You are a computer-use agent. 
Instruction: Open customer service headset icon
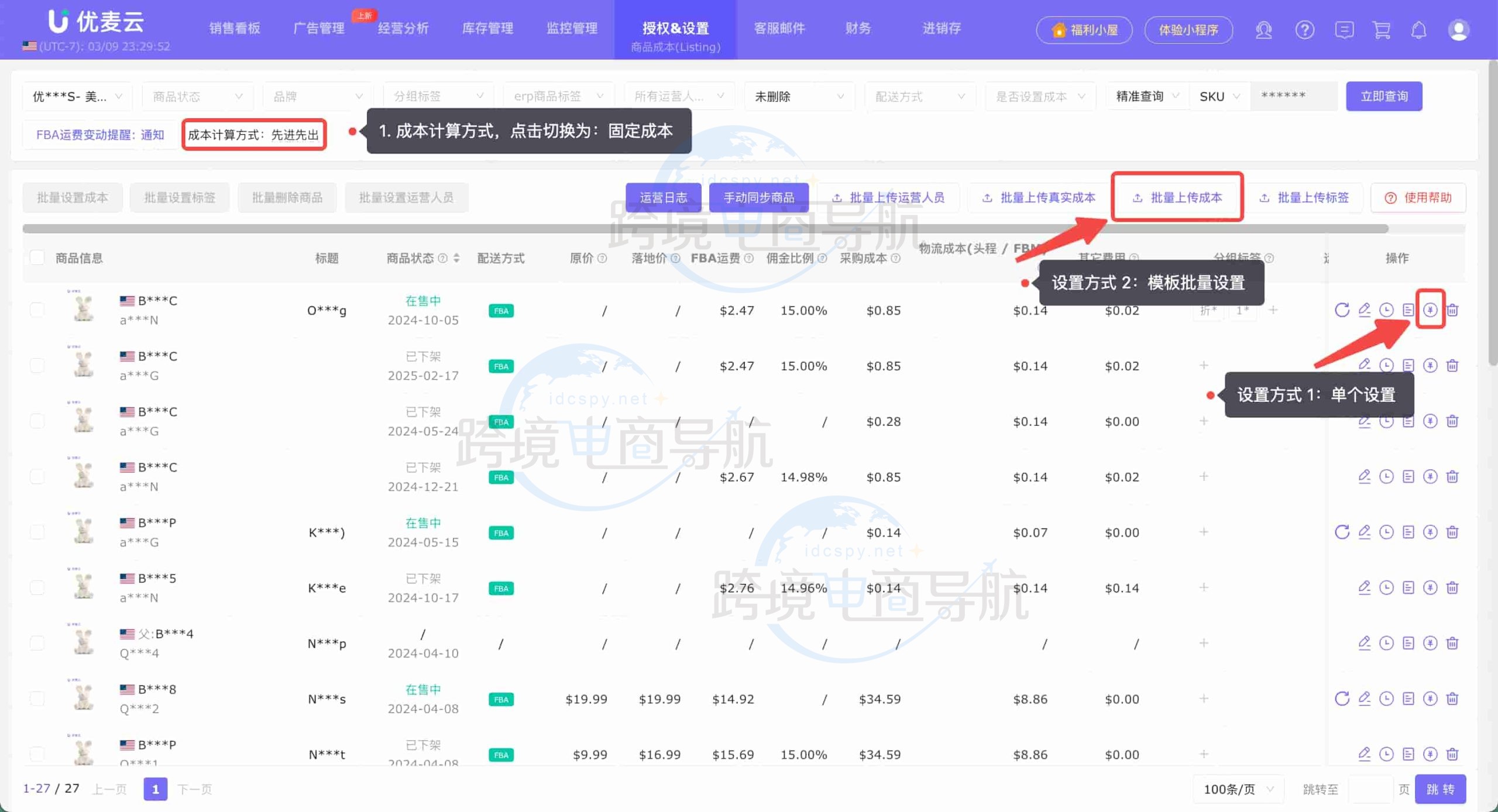click(1263, 30)
